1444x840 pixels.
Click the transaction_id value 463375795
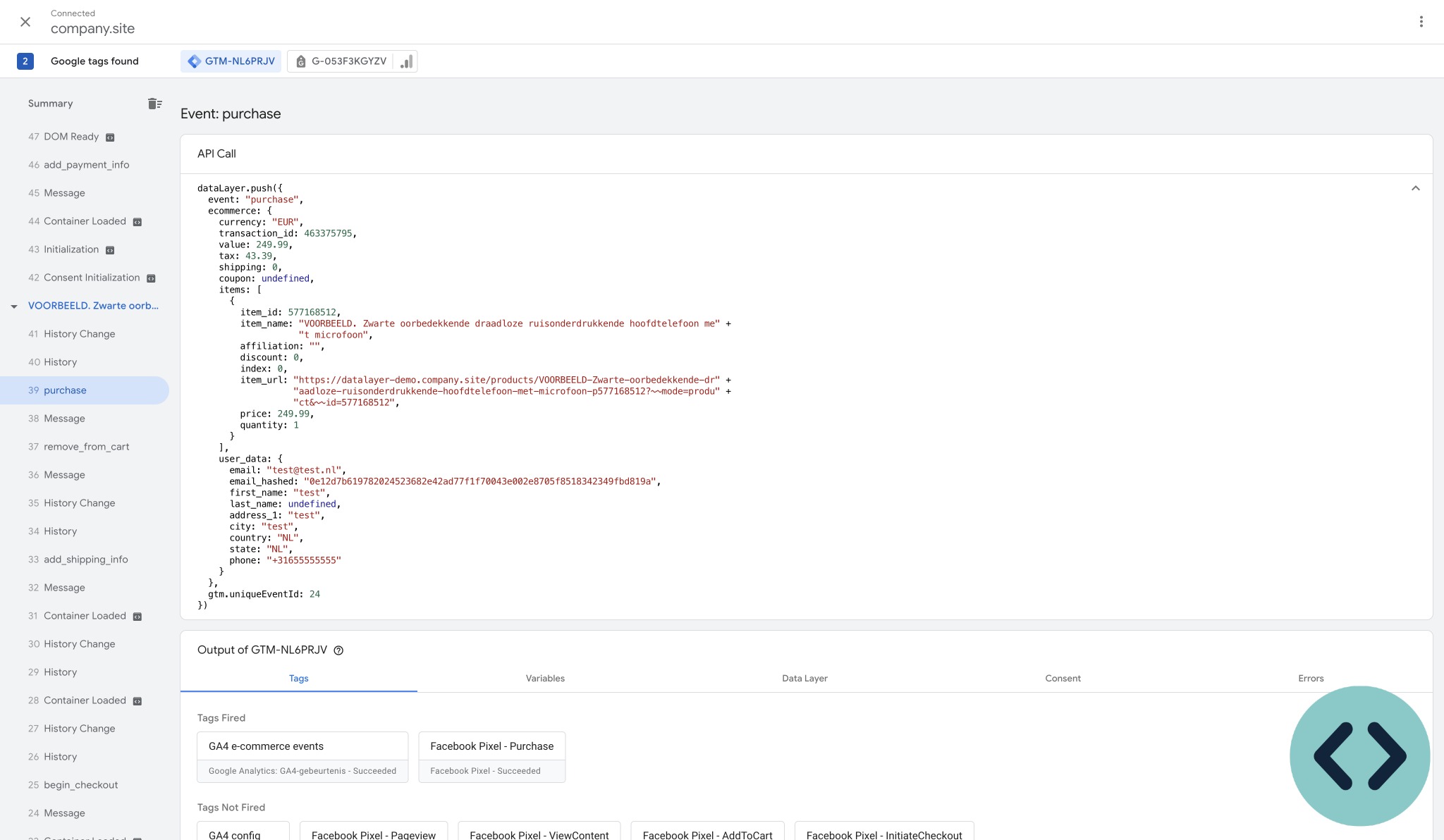point(328,233)
